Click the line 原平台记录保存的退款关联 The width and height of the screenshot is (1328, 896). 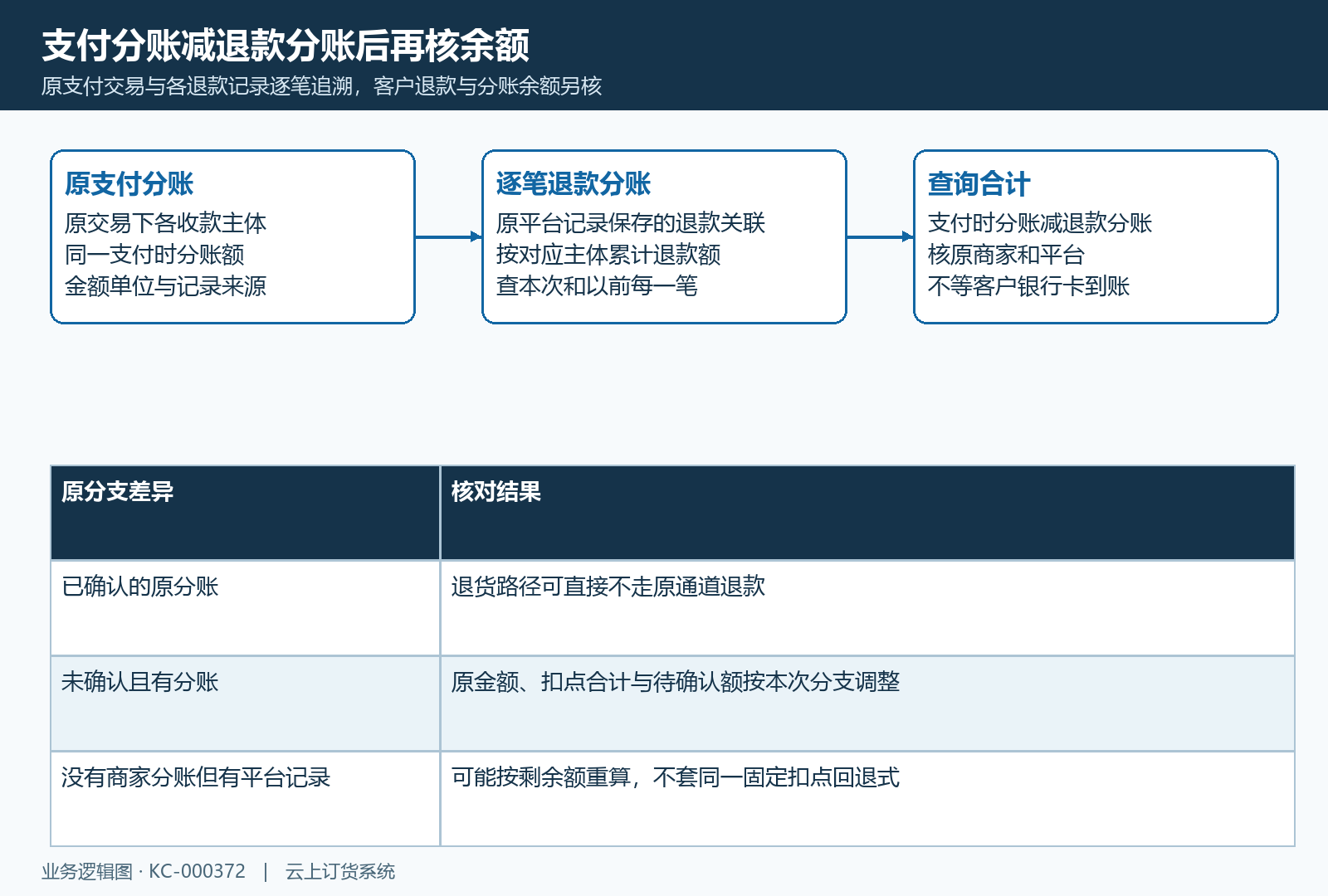click(x=631, y=222)
